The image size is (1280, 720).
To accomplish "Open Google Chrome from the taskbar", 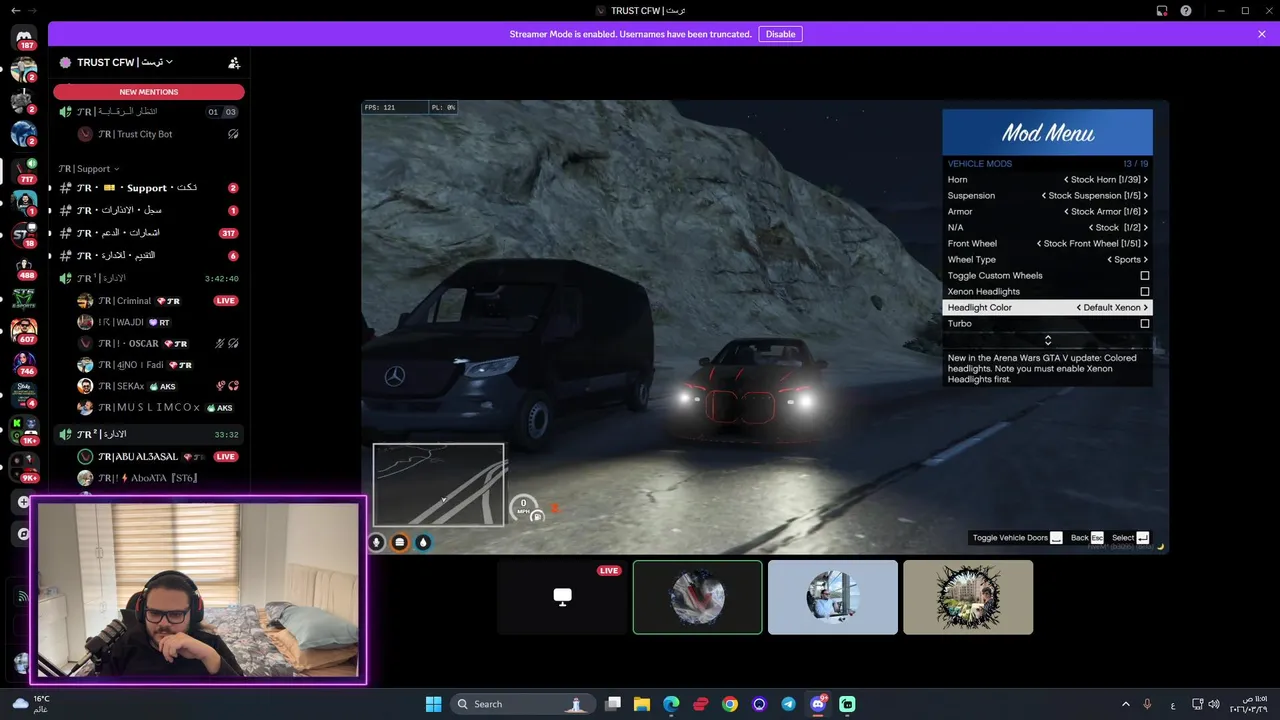I will point(730,704).
